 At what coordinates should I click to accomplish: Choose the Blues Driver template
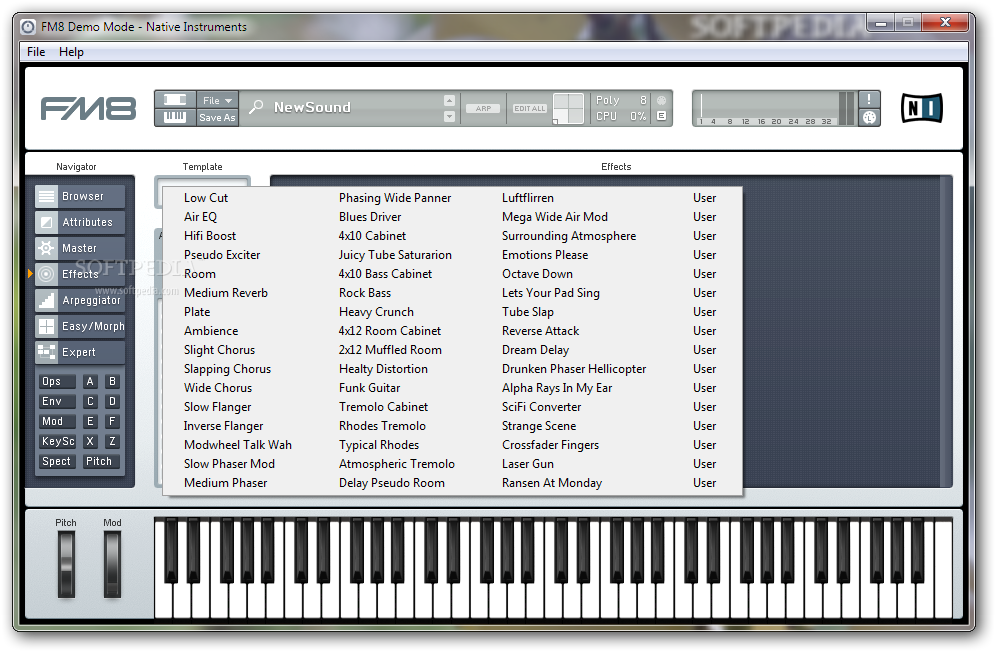coord(370,217)
